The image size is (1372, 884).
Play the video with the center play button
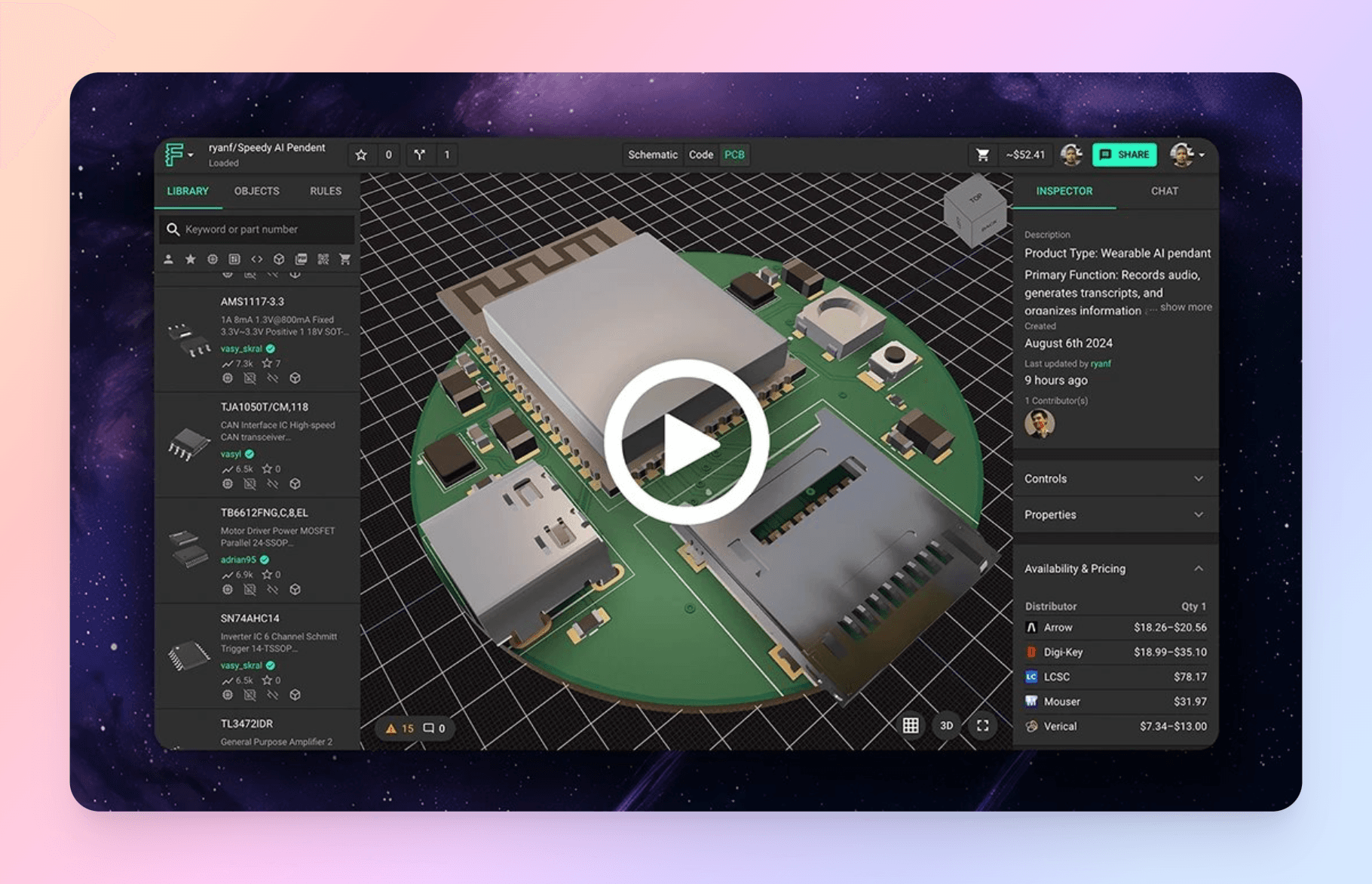(686, 442)
